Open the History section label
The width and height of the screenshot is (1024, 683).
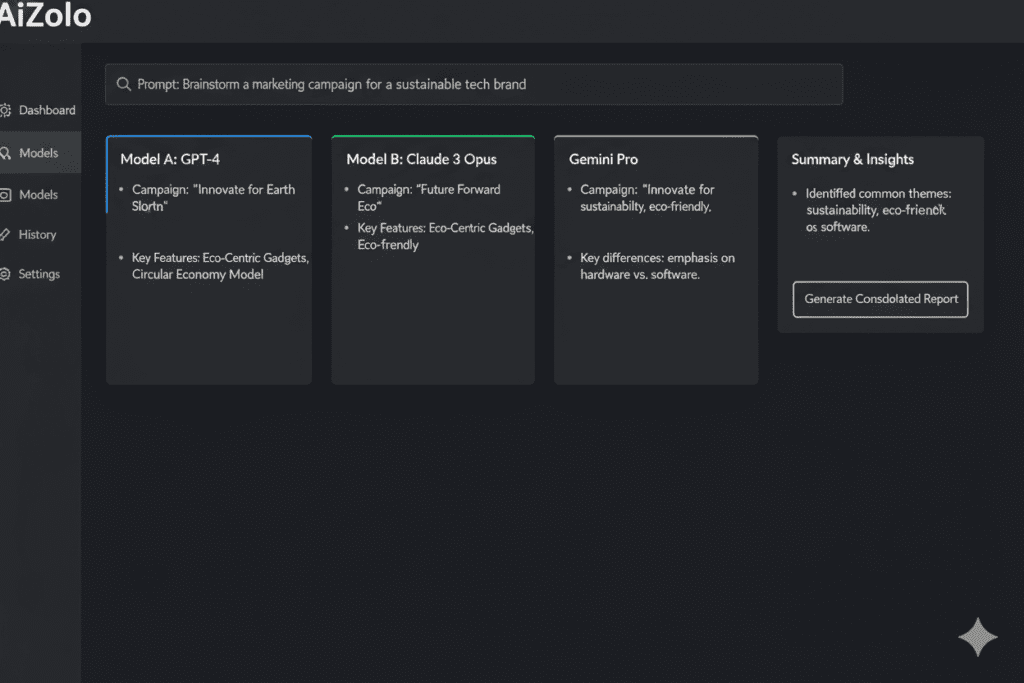point(38,234)
